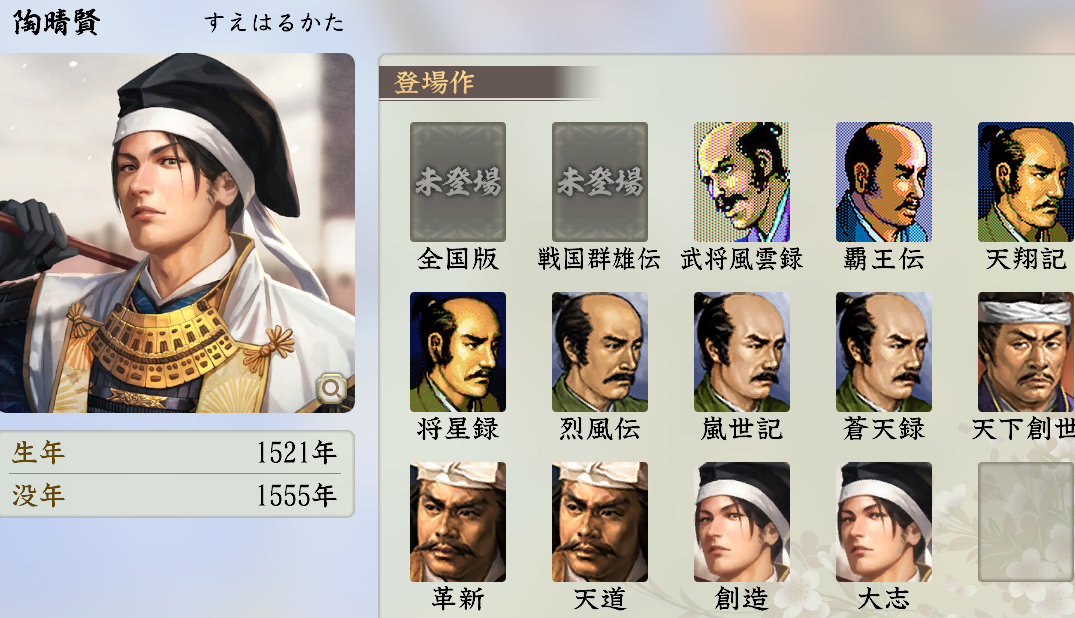
Task: Open the magnifier icon on main portrait
Action: tap(331, 389)
